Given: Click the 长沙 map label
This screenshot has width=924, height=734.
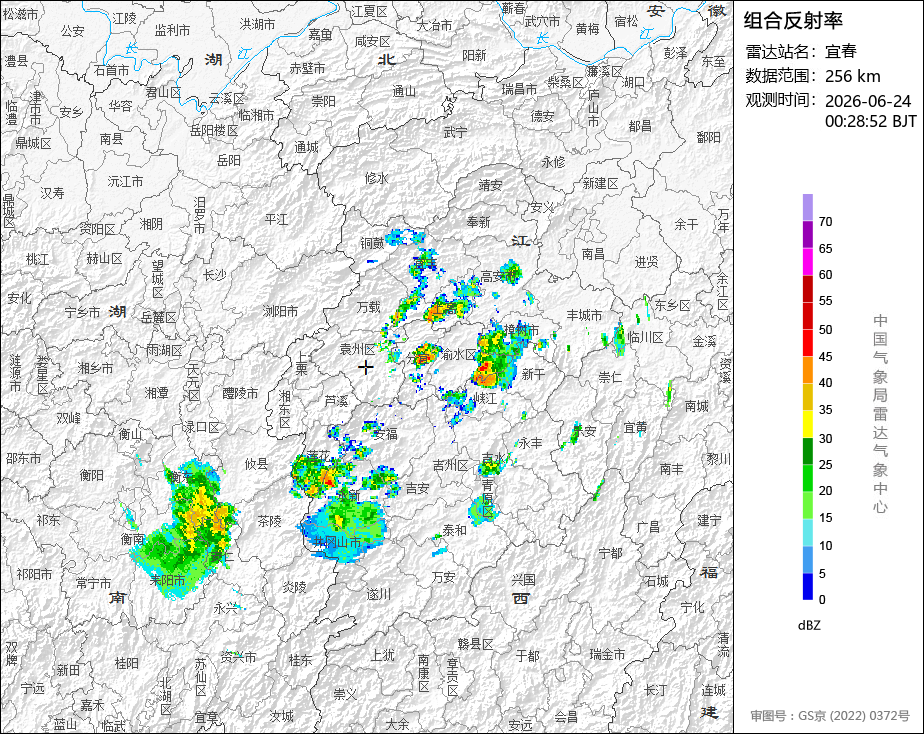Looking at the screenshot, I should (x=214, y=275).
